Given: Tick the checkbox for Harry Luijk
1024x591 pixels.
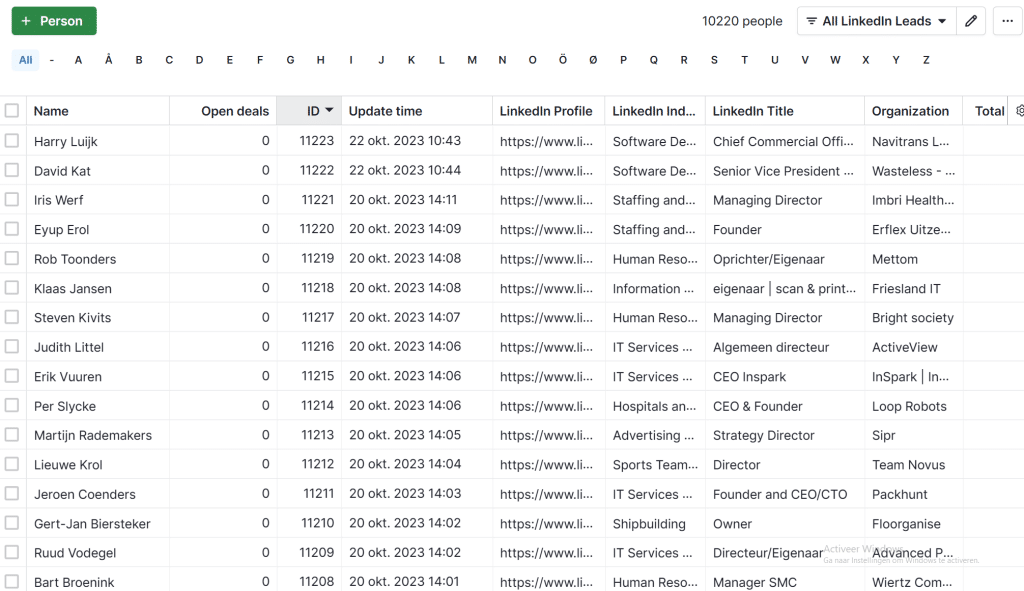Looking at the screenshot, I should tap(12, 140).
